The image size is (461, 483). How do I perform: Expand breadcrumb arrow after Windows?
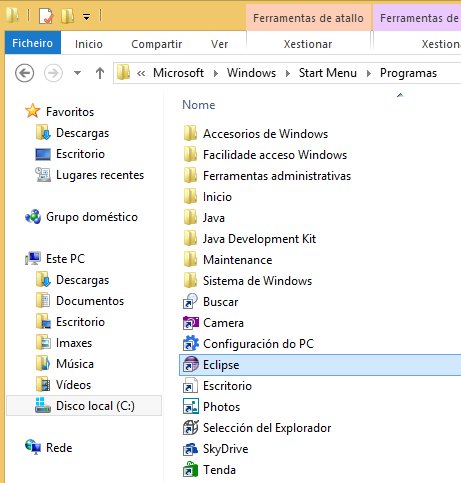point(288,73)
